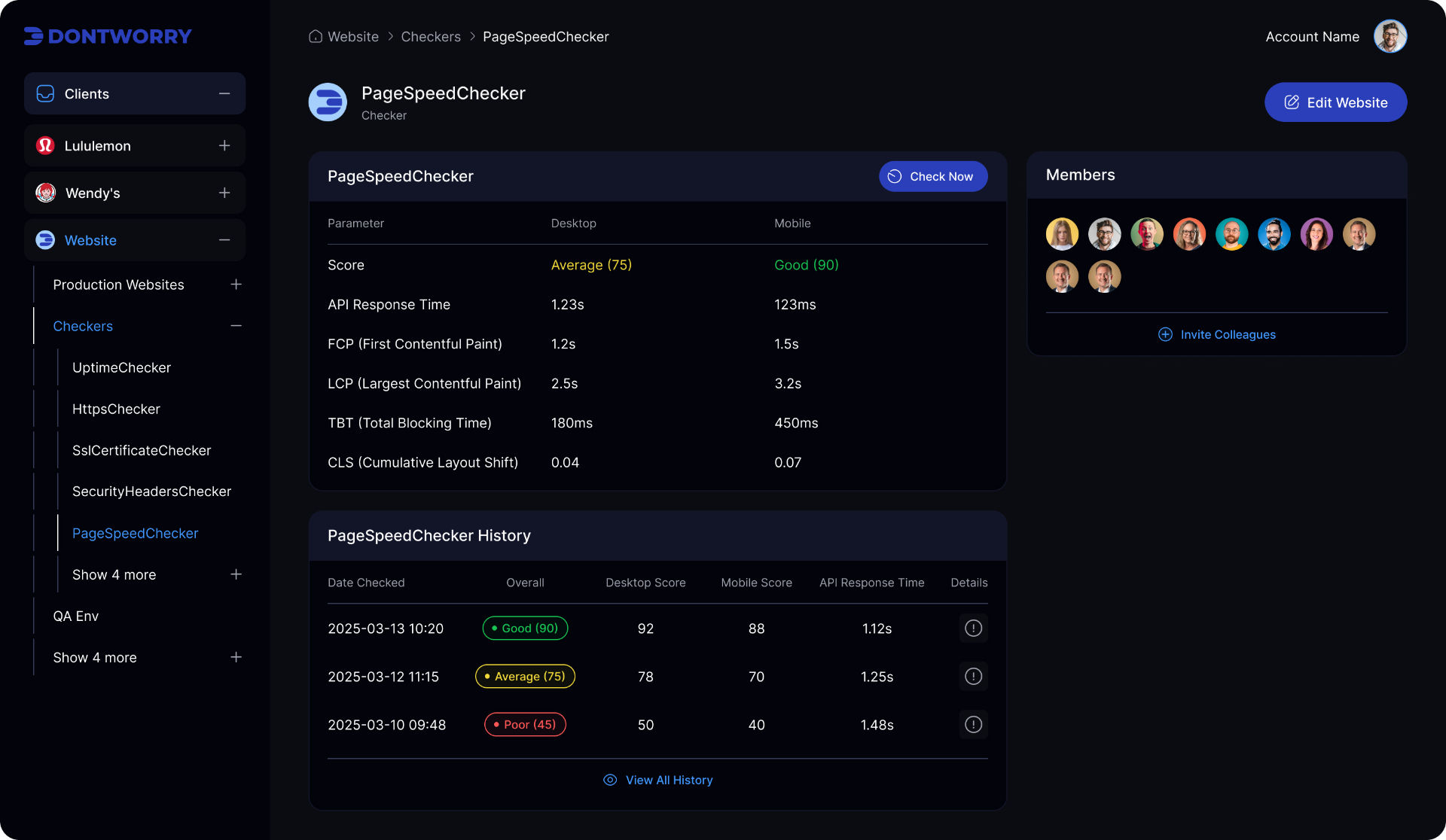Click the Check Now button

point(933,176)
